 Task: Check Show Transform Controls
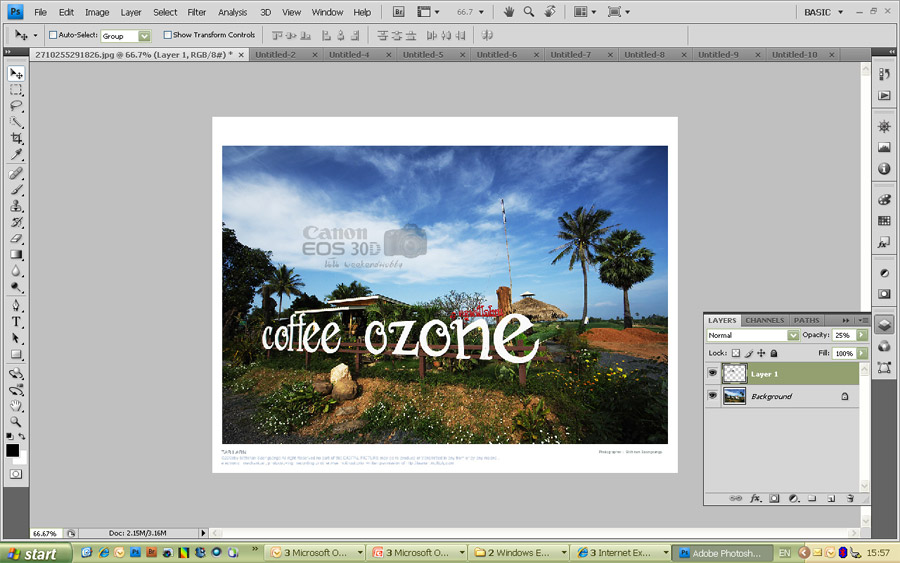point(168,35)
